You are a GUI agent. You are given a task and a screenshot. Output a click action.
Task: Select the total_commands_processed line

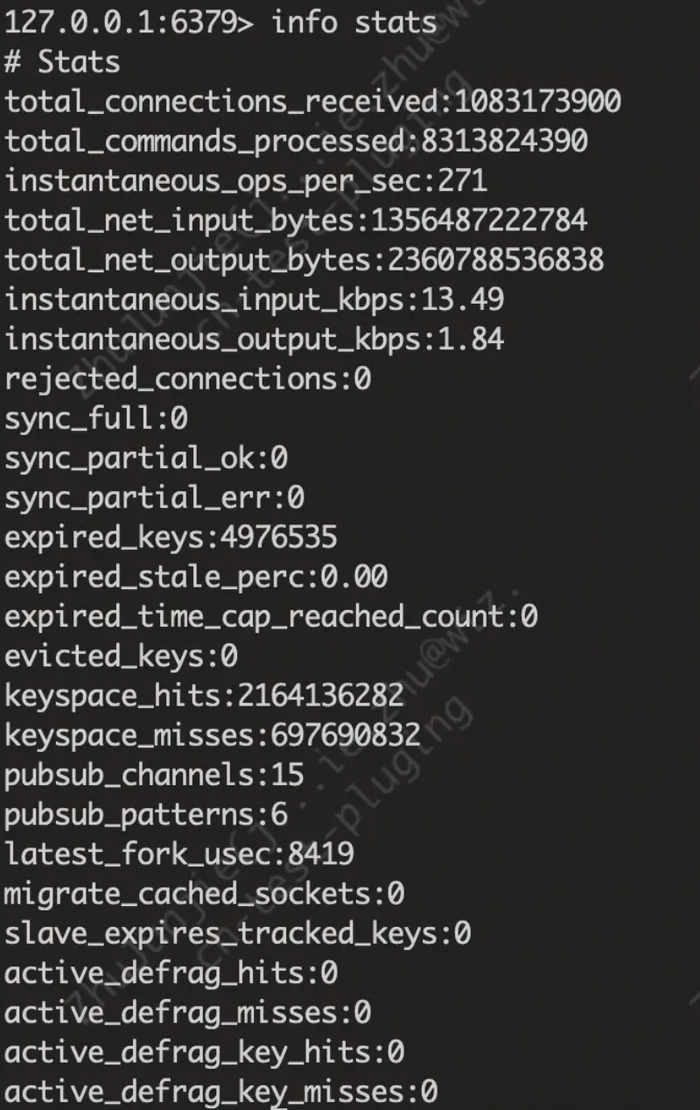tap(296, 142)
